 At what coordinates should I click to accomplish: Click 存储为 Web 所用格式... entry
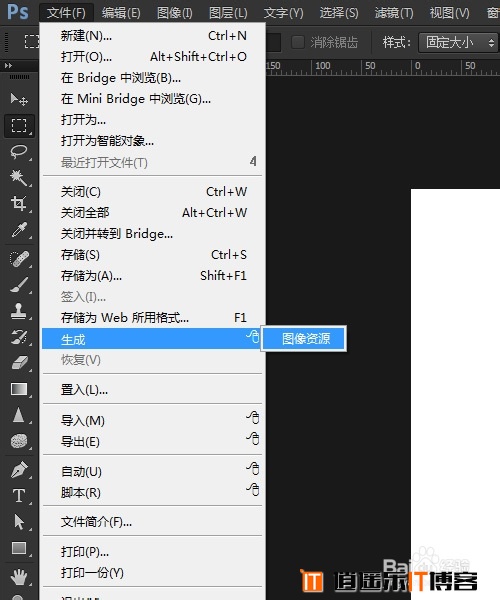tap(152, 318)
